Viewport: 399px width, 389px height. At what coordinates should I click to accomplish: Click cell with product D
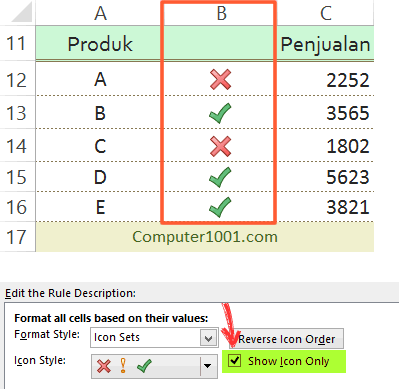click(99, 177)
